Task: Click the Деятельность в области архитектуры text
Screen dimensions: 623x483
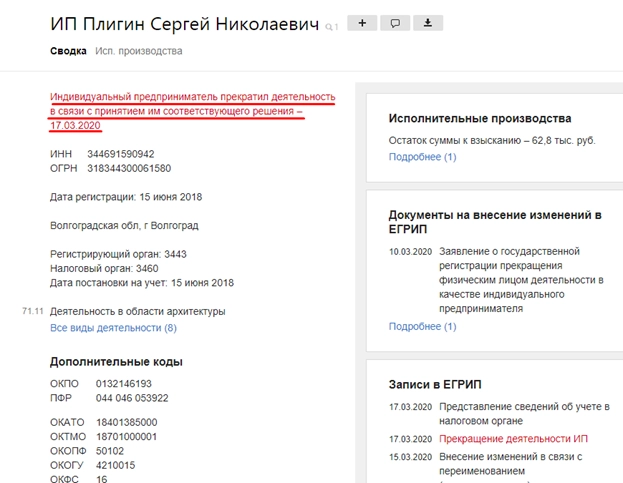Action: 137,312
